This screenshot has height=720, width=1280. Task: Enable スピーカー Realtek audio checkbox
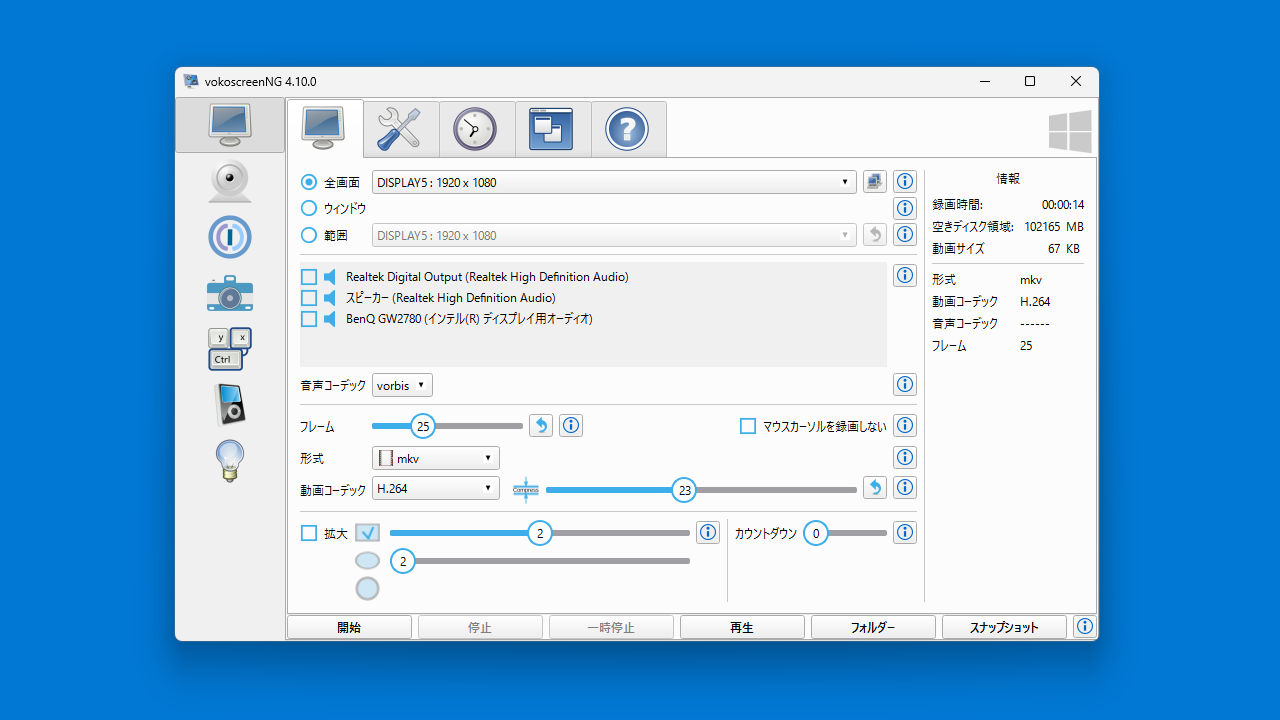[x=309, y=298]
